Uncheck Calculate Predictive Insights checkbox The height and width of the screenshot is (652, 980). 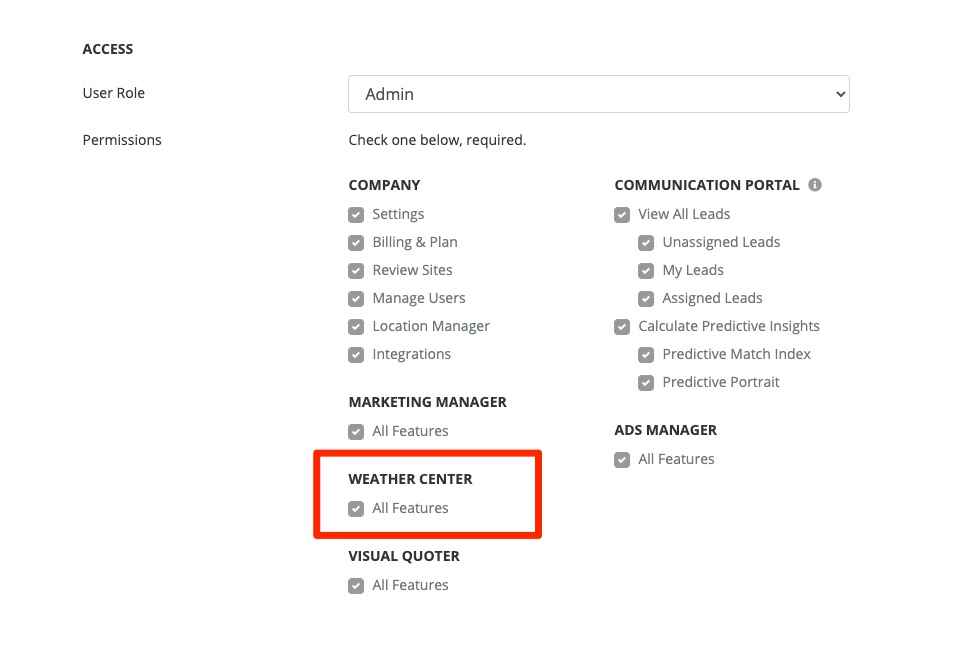[x=622, y=326]
